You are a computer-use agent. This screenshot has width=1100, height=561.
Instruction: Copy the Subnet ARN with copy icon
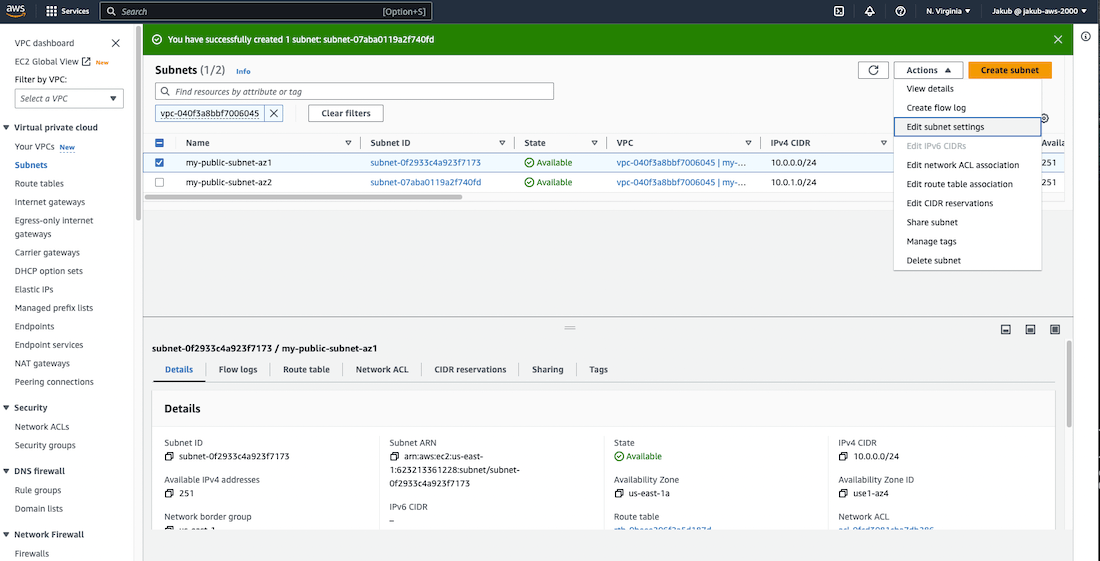[x=394, y=456]
